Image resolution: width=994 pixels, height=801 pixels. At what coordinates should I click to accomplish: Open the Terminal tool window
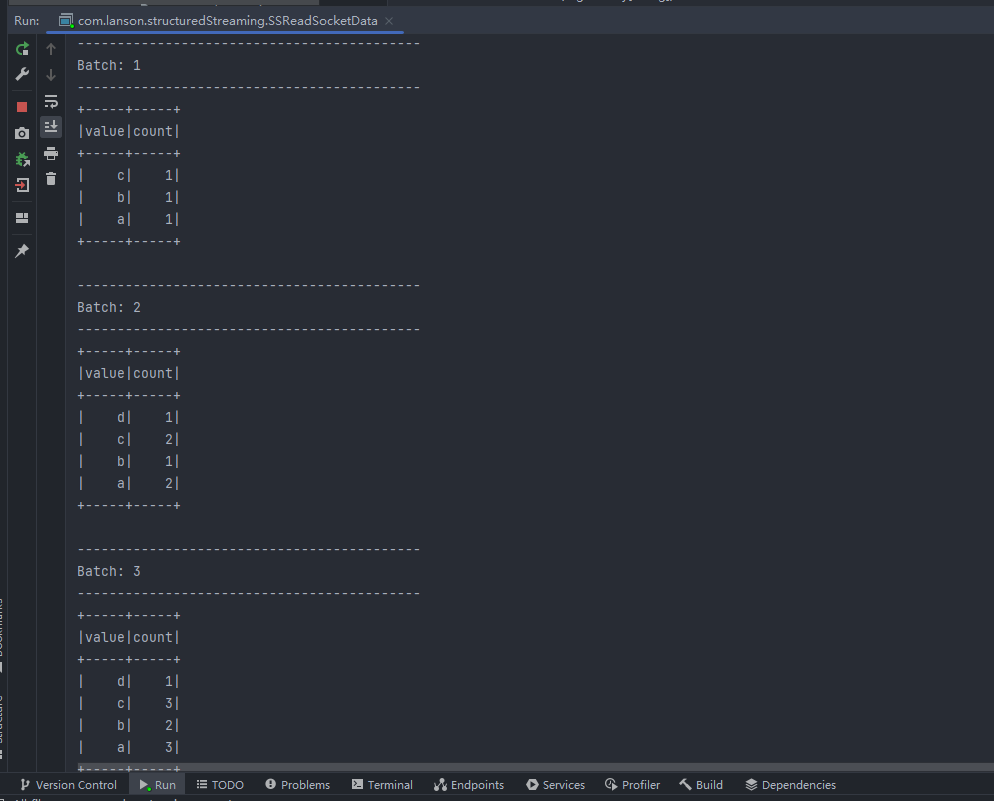point(382,785)
